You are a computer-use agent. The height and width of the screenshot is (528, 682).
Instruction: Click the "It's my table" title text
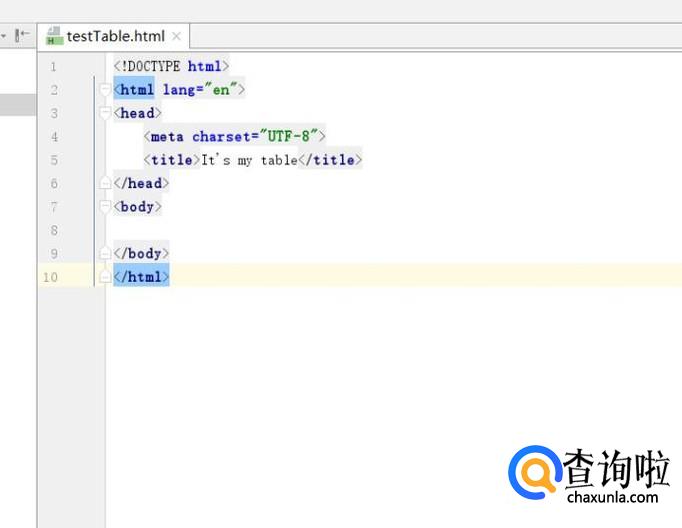coord(250,160)
